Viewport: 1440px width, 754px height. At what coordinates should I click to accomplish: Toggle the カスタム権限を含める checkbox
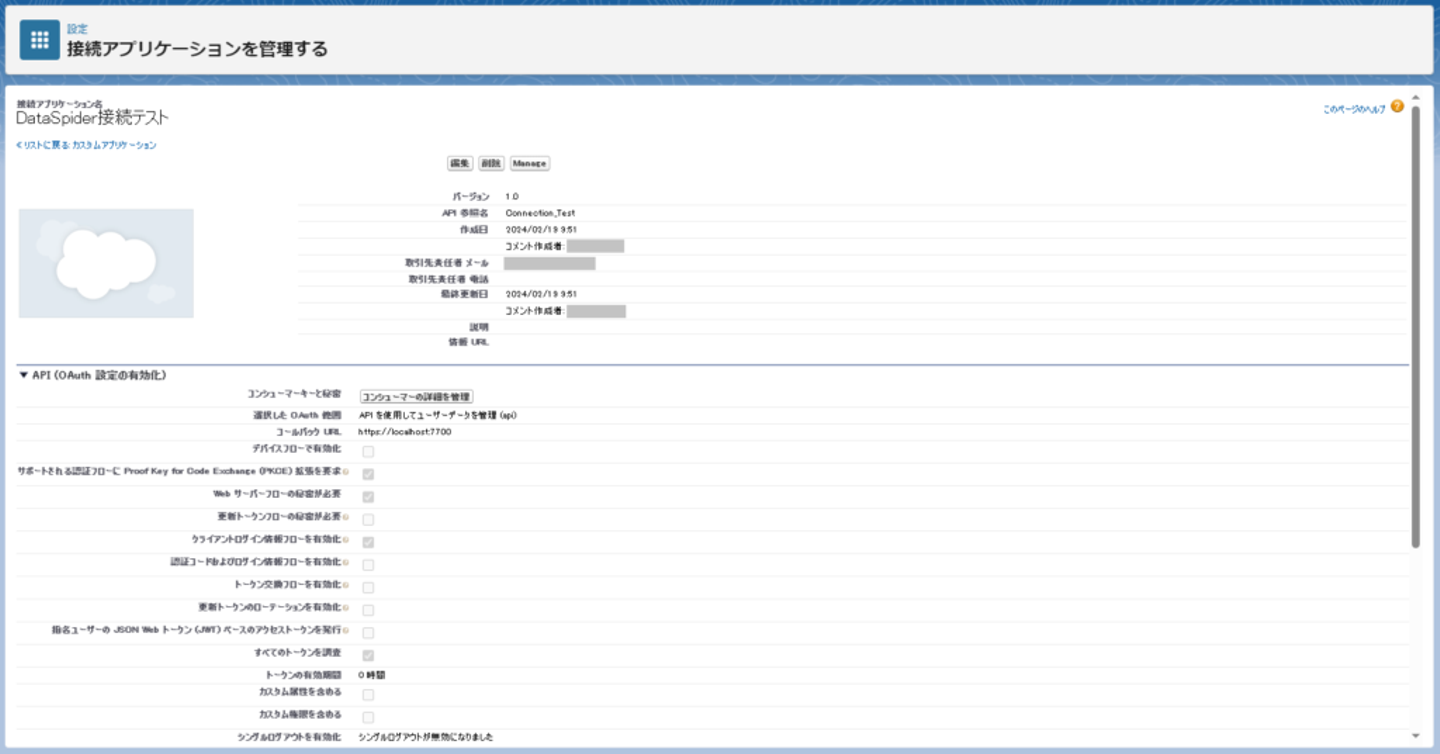pos(368,717)
